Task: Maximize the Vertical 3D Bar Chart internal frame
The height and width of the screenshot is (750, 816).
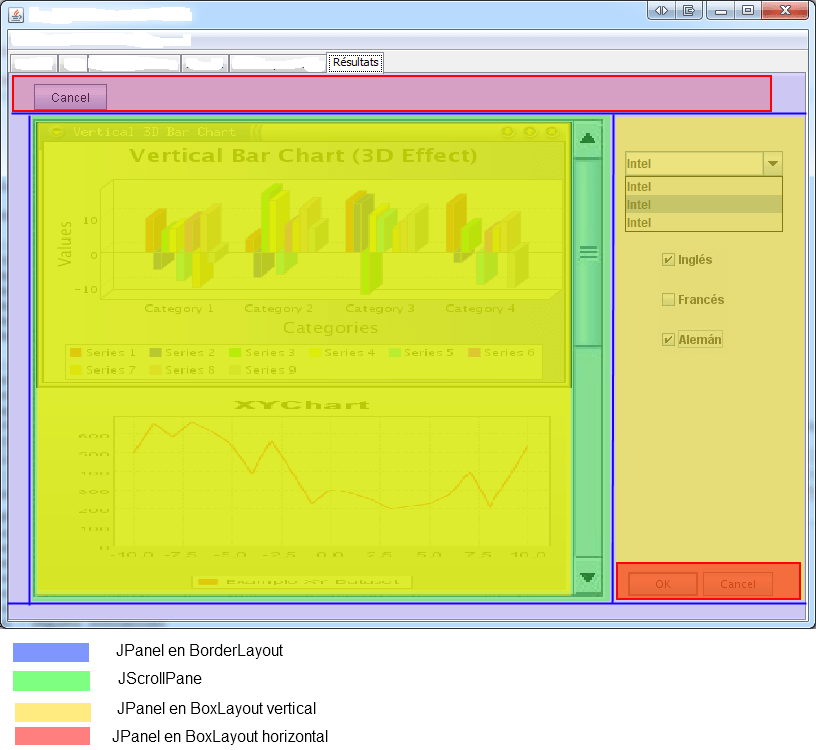Action: [530, 131]
